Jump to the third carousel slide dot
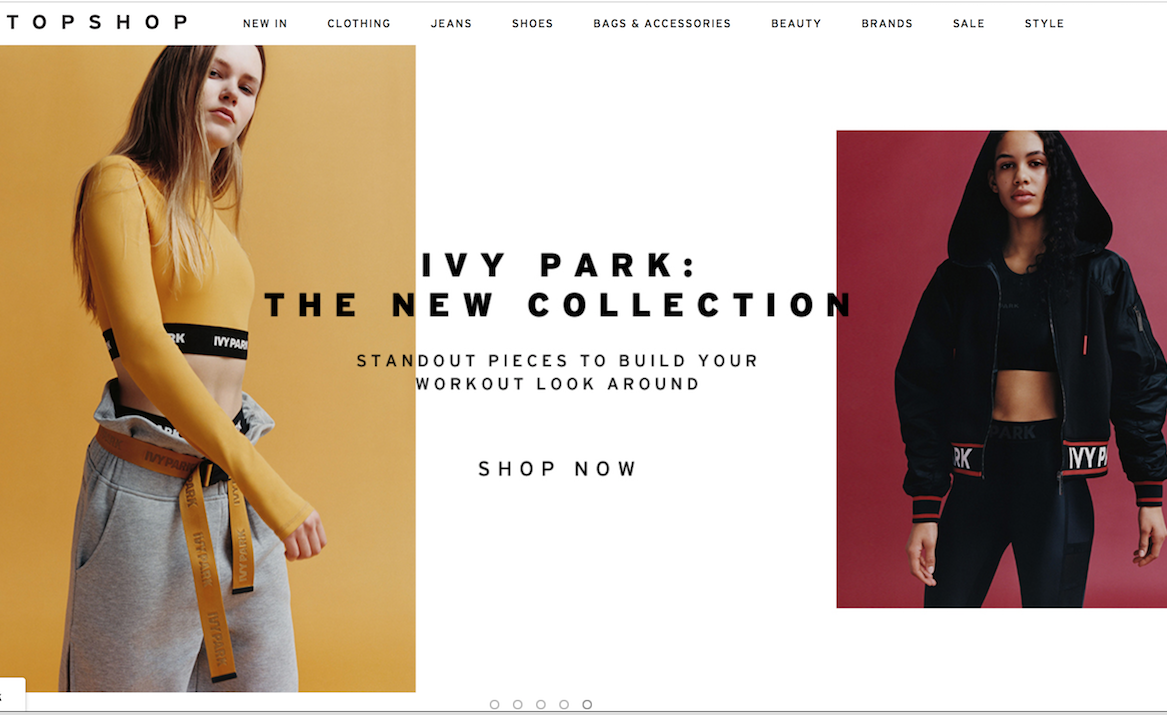Viewport: 1167px width, 715px height. click(540, 705)
